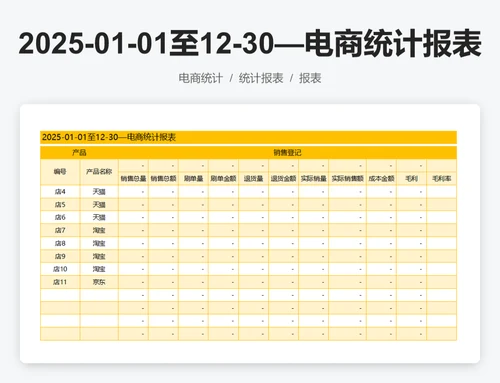Image resolution: width=500 pixels, height=383 pixels.
Task: Open the spreadsheet preview thumbnail
Action: click(250, 234)
